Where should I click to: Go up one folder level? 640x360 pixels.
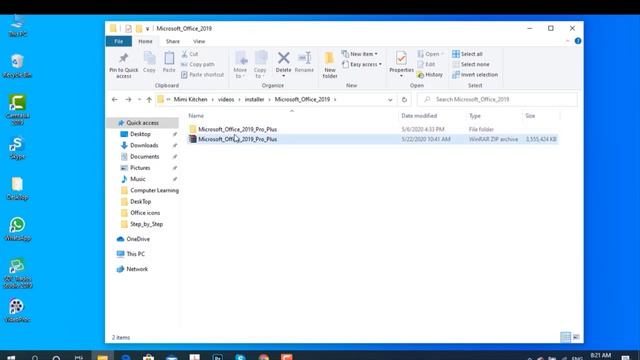tap(149, 99)
